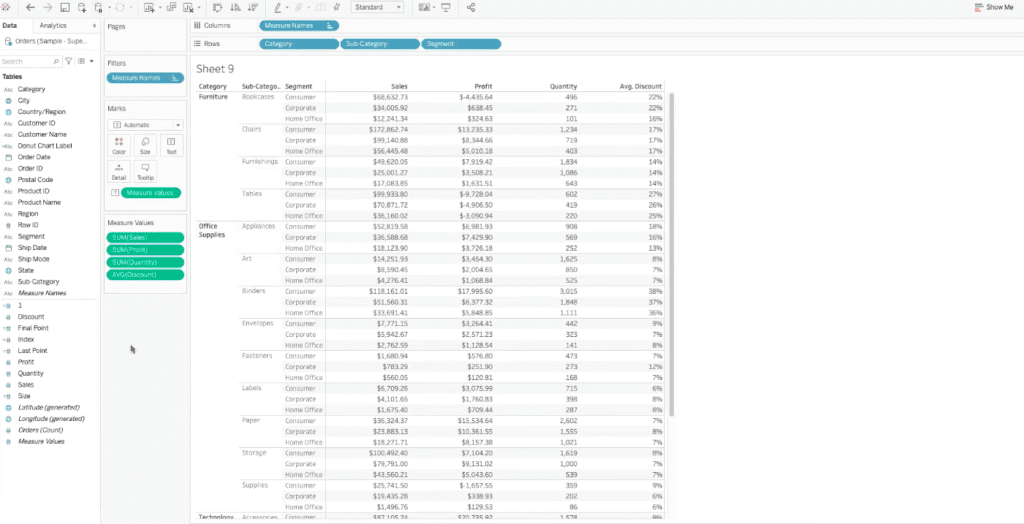Click the search magnifier icon

(x=56, y=61)
